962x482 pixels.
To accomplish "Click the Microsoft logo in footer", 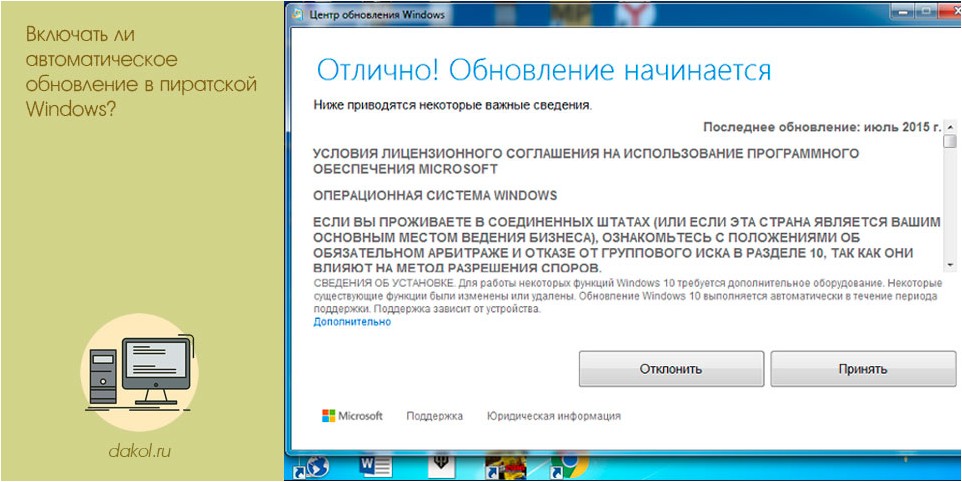I will coord(352,416).
